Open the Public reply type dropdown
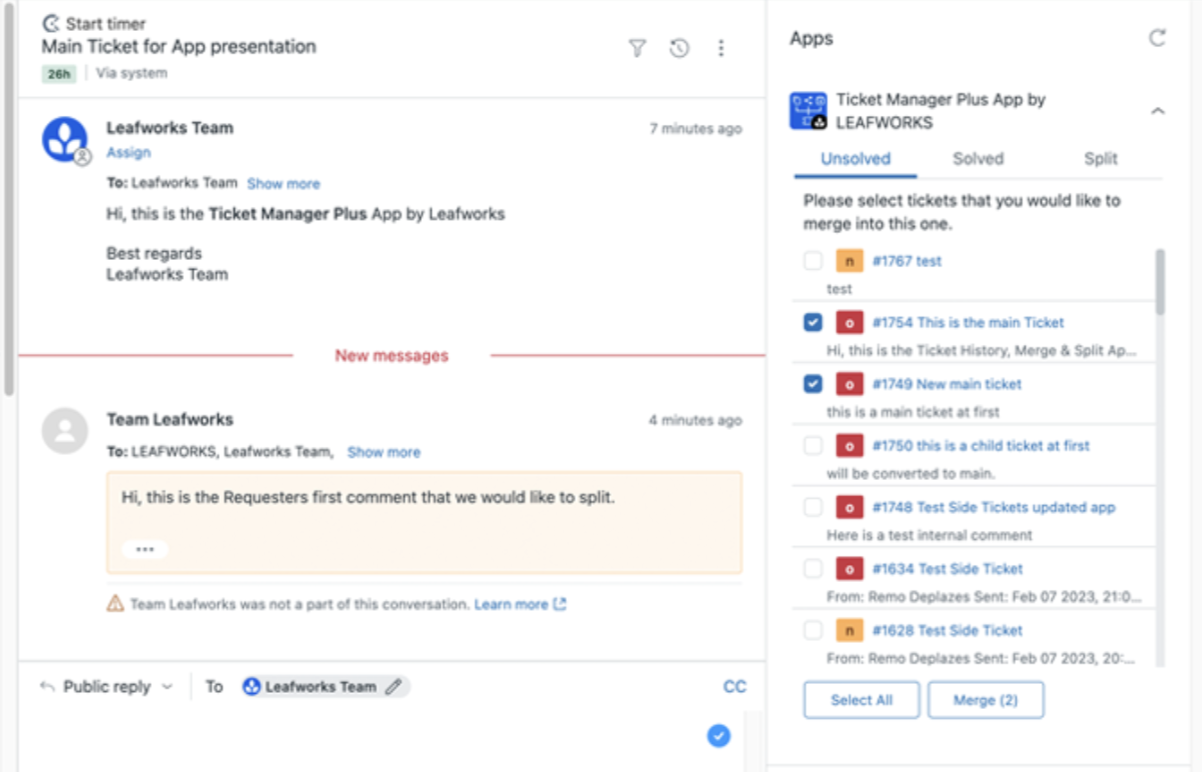This screenshot has height=772, width=1202. 117,686
